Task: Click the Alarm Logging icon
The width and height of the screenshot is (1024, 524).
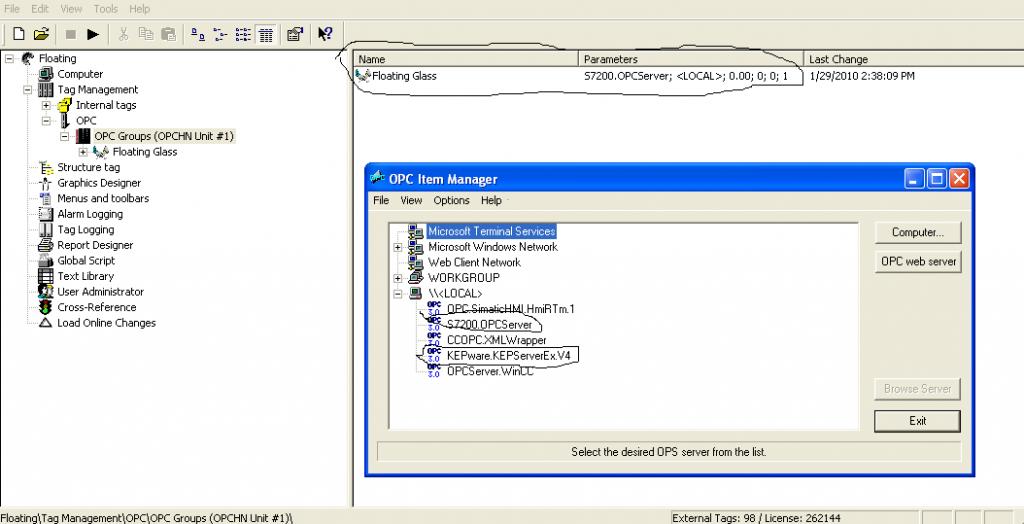Action: (x=46, y=214)
